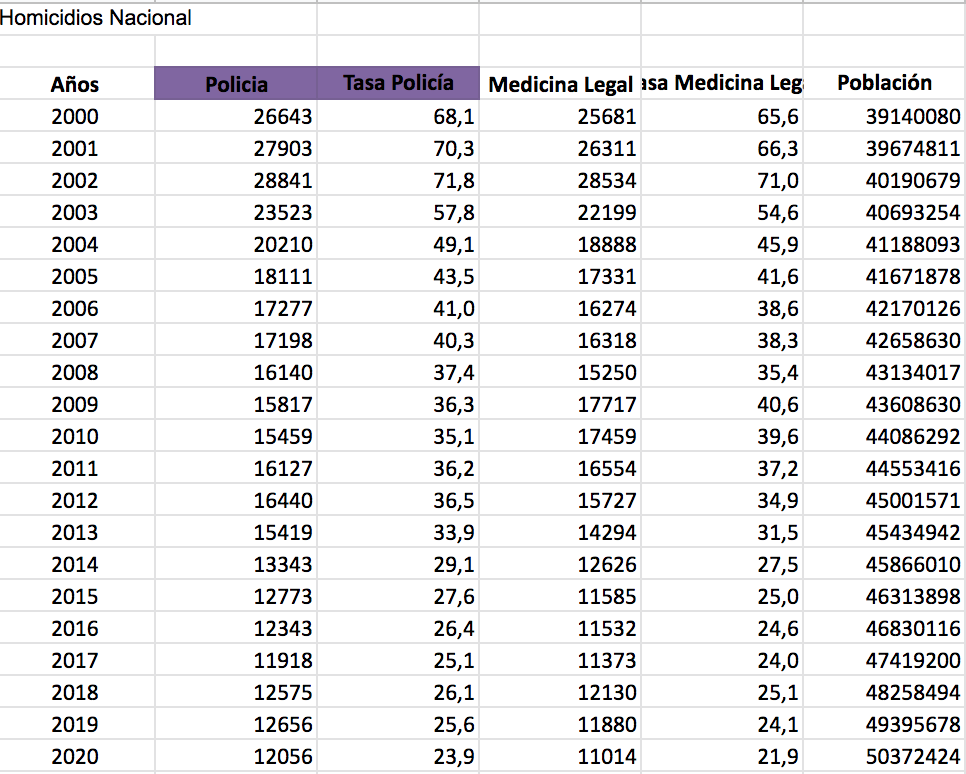Select Tasa Policía value 57,8
Screen dimensions: 966x774
pyautogui.click(x=398, y=213)
